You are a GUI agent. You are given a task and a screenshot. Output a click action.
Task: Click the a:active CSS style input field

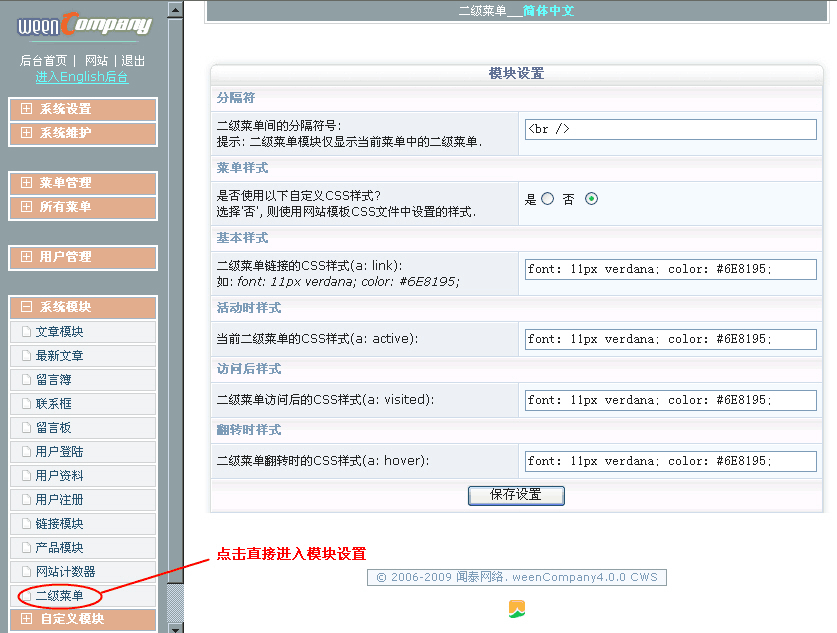(x=670, y=339)
